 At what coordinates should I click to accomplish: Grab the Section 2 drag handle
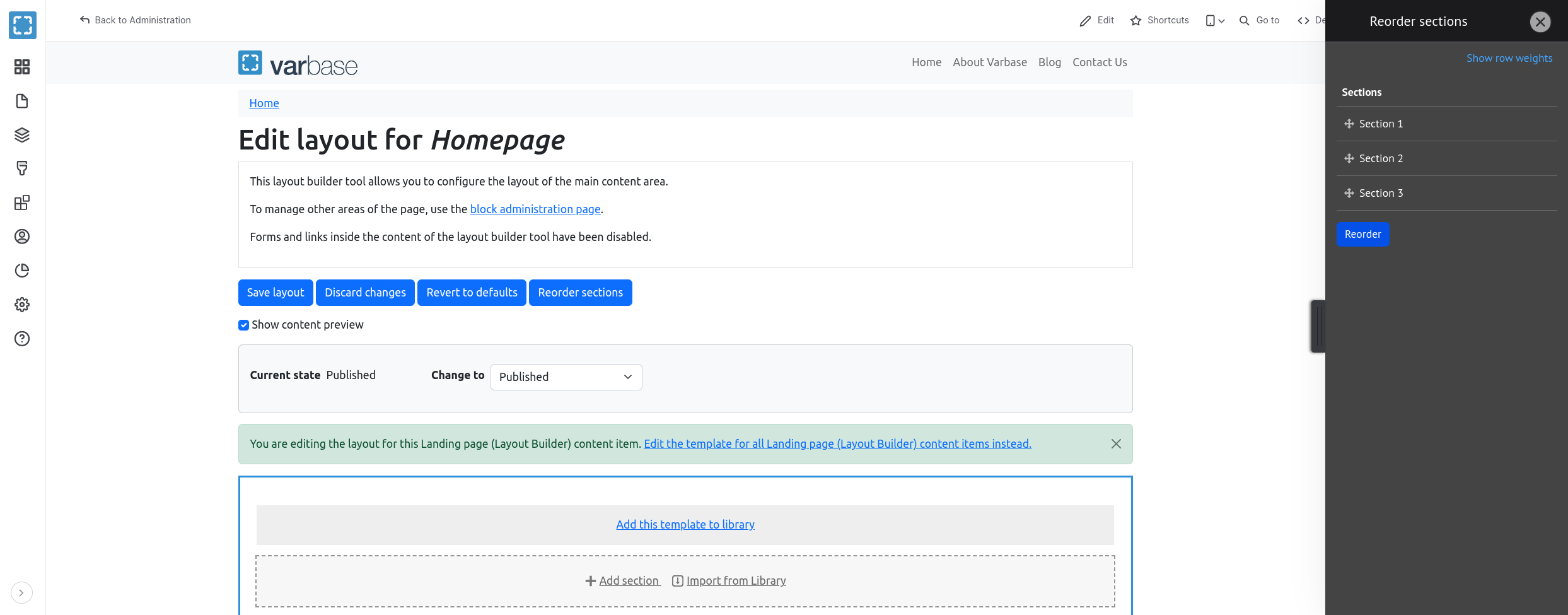click(1349, 158)
